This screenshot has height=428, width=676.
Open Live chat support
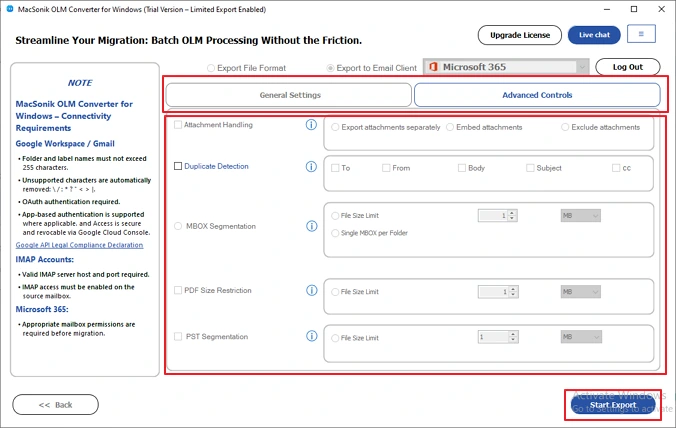click(594, 35)
